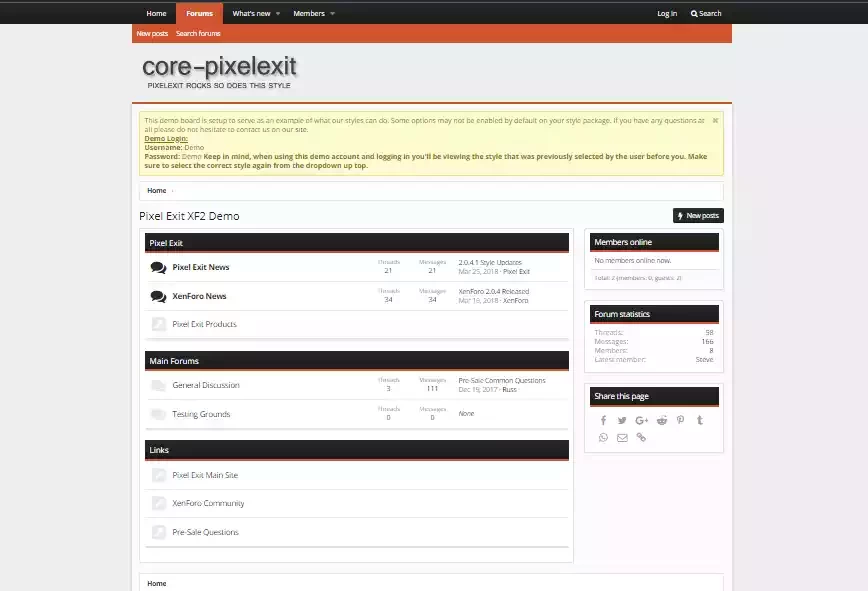The width and height of the screenshot is (868, 591).
Task: Click the Testing Grounds forum icon
Action: point(158,414)
